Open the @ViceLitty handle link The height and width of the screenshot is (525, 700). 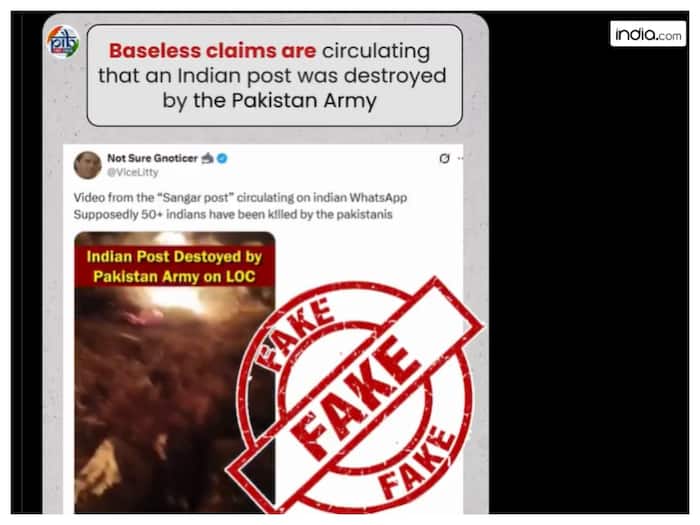coord(133,172)
